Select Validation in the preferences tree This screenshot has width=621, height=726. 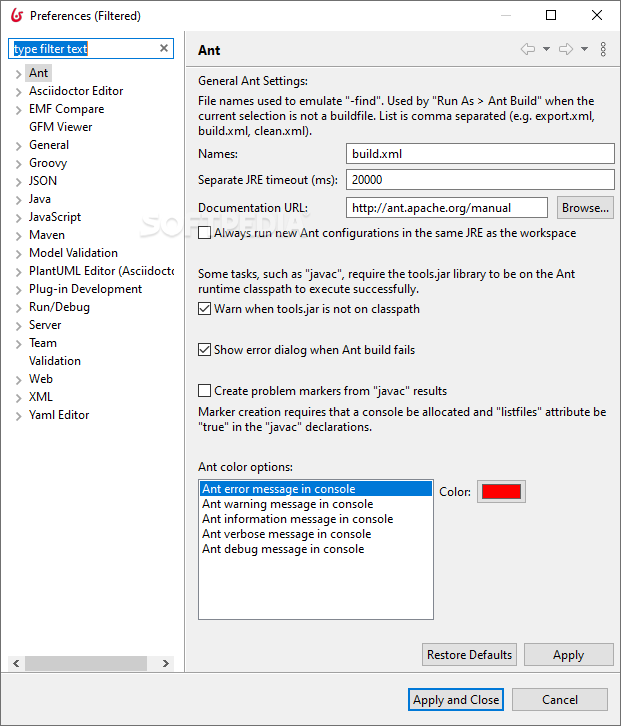click(x=55, y=361)
